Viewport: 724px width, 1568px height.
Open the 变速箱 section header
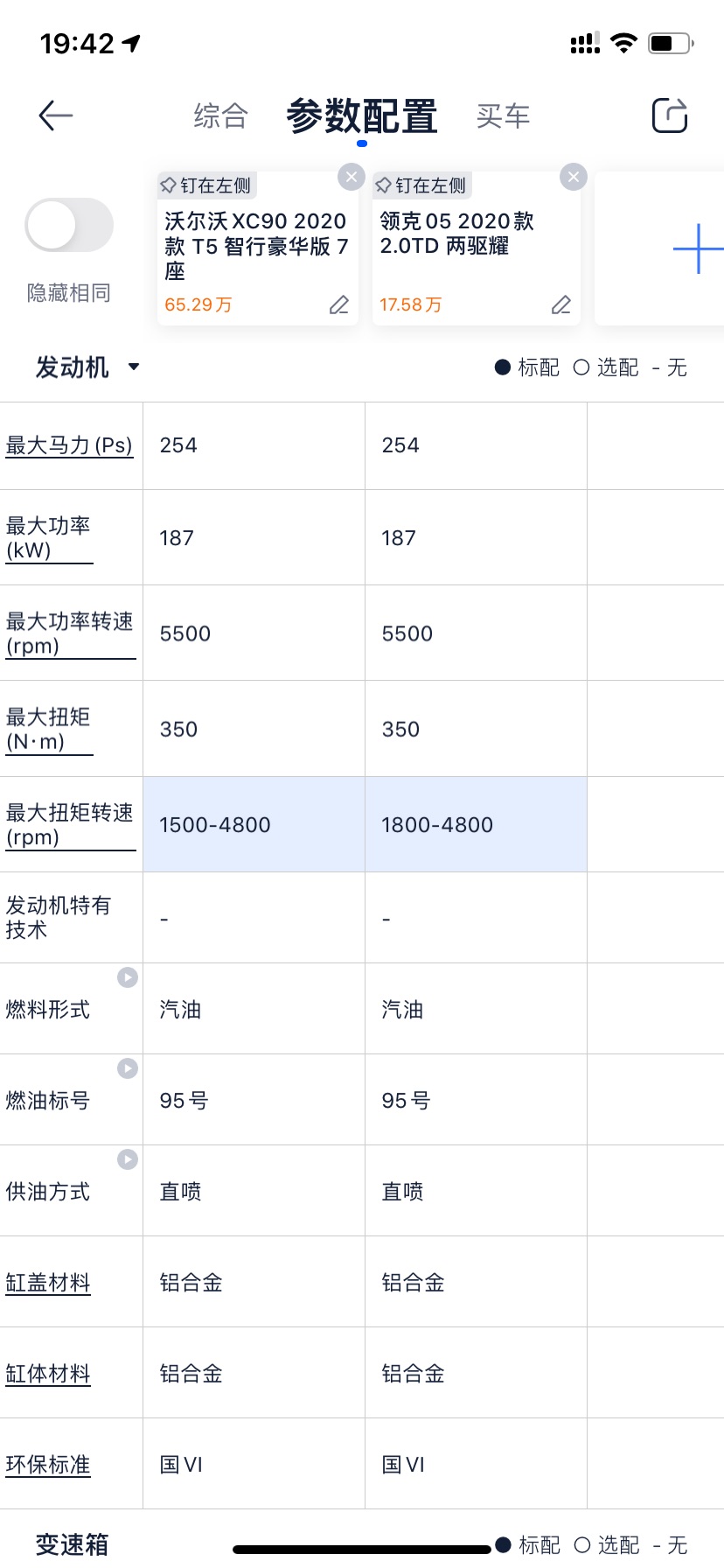[x=73, y=1544]
